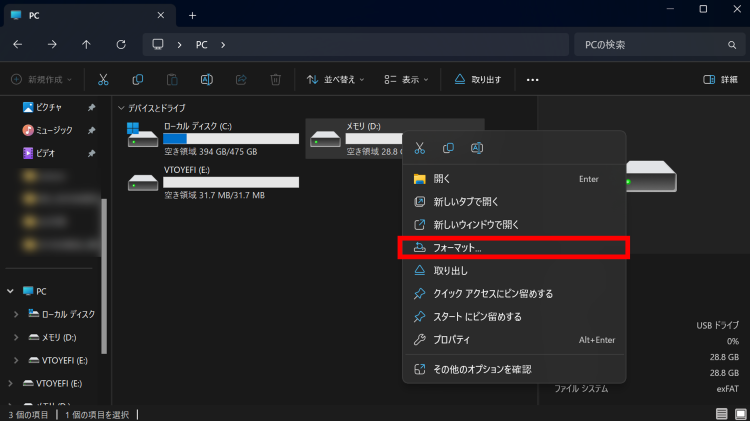The height and width of the screenshot is (421, 750).
Task: Click Cut icon in context menu
Action: pyautogui.click(x=419, y=148)
